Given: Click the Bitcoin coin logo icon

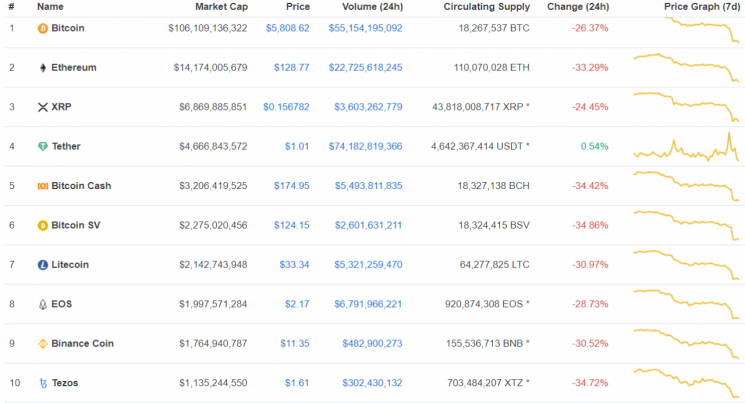Looking at the screenshot, I should pos(43,29).
